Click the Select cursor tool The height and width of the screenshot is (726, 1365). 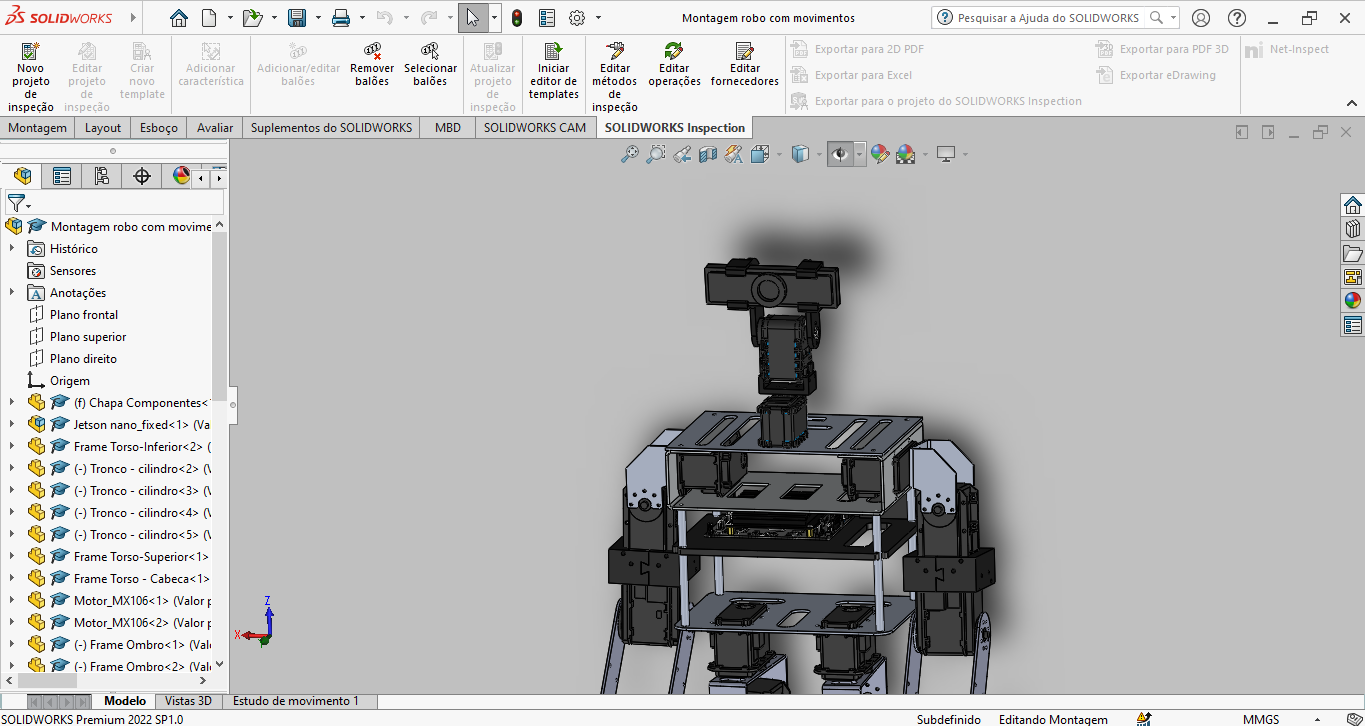click(473, 18)
